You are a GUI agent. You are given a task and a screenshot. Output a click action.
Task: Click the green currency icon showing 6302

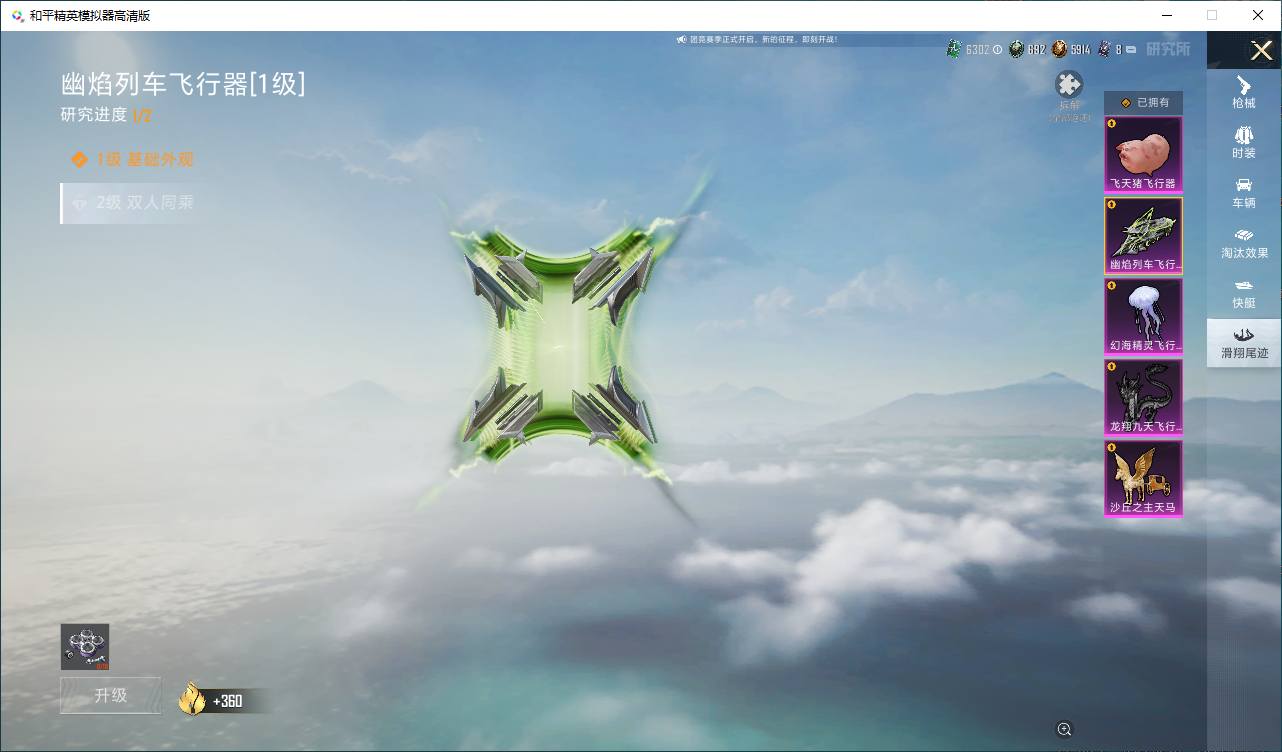click(x=954, y=48)
